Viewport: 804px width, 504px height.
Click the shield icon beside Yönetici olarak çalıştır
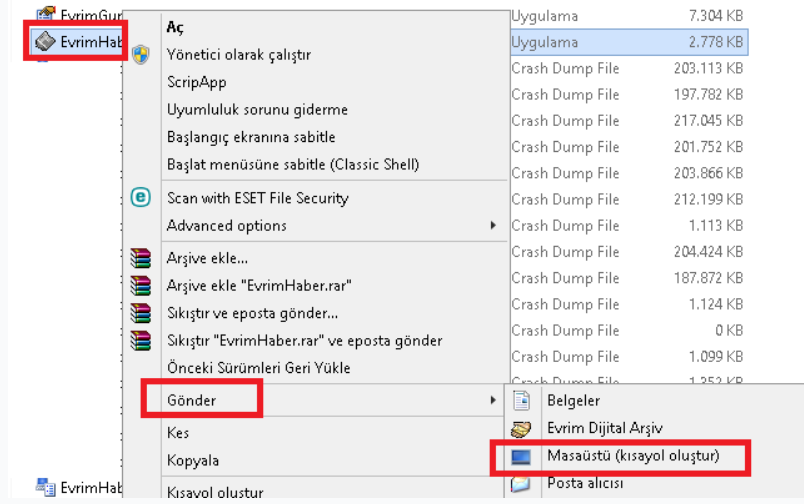[140, 54]
